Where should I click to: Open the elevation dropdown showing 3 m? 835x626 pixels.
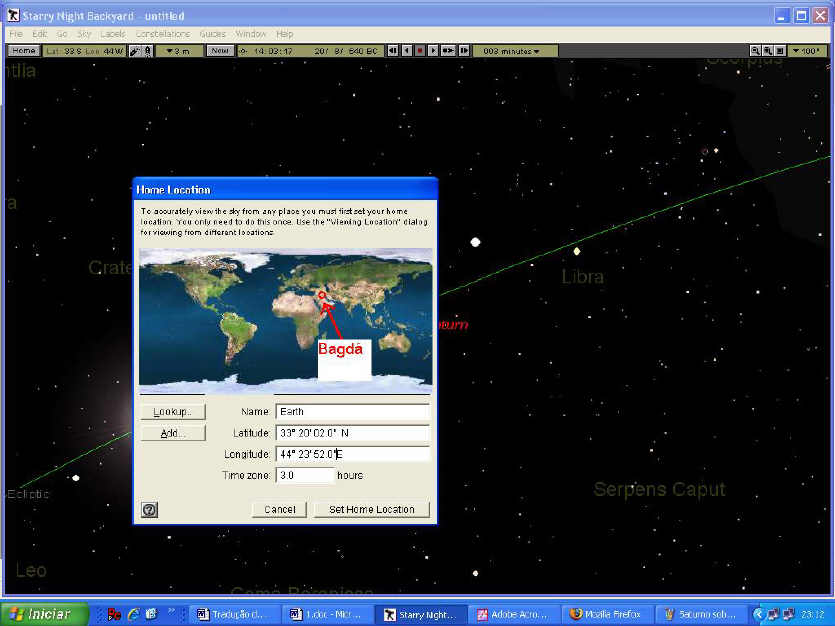[x=179, y=51]
